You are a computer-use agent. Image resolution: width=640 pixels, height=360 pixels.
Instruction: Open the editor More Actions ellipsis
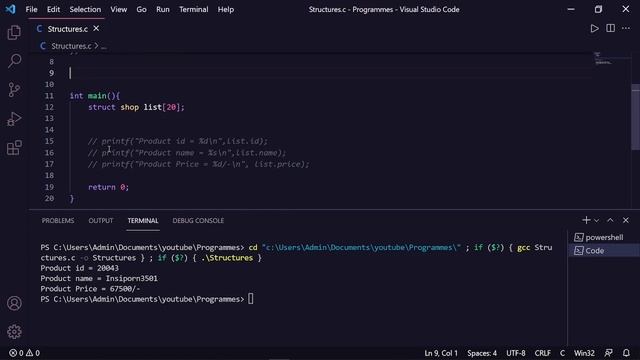[626, 28]
